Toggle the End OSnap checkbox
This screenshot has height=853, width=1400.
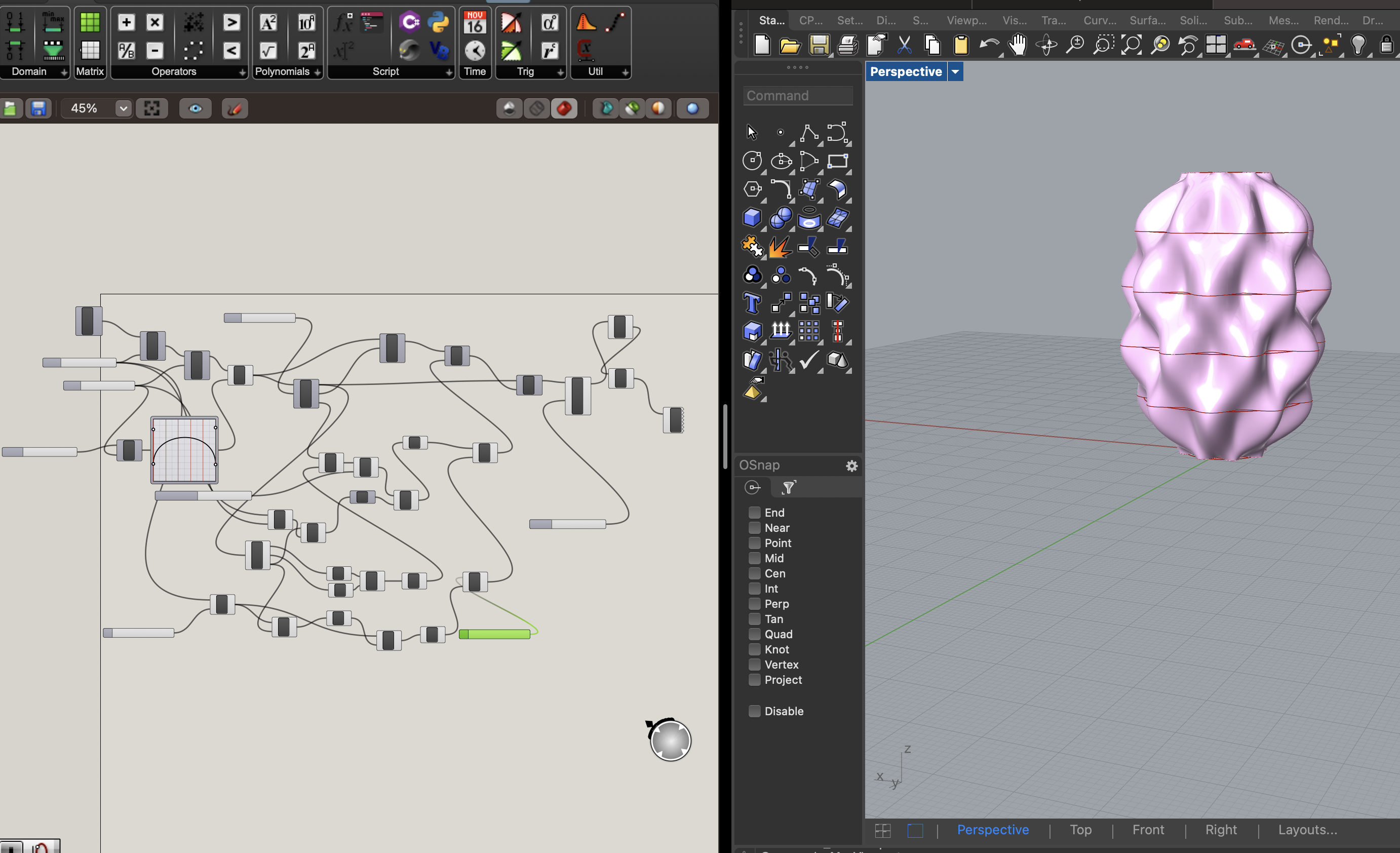coord(755,512)
